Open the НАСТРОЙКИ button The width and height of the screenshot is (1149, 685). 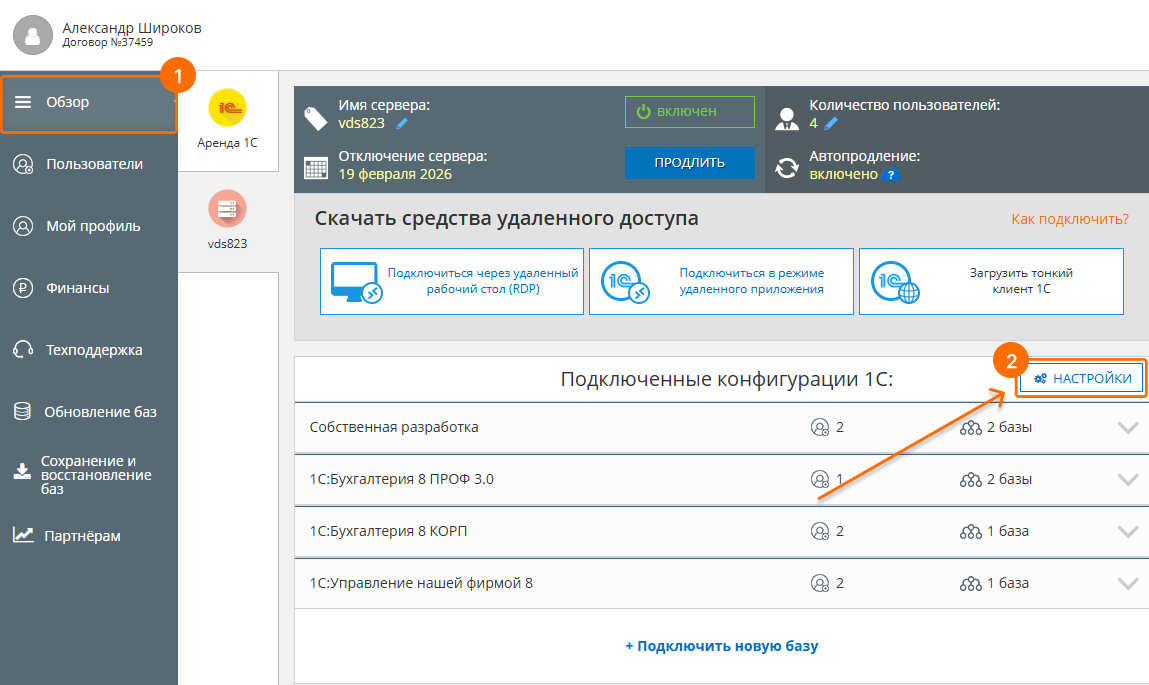click(1082, 378)
